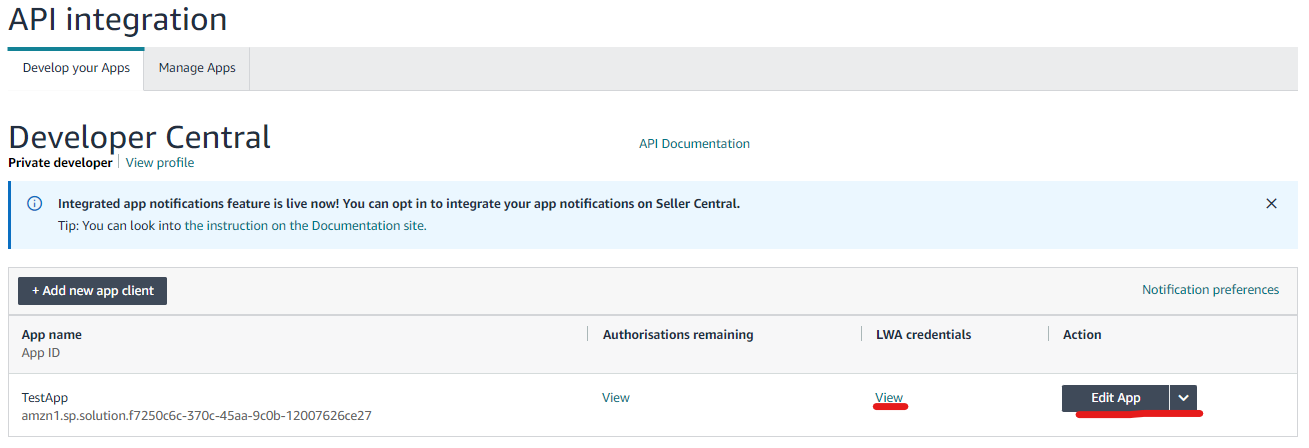Select the amzn1.sp.solution App ID text
Screen dimensions: 1309x448
[x=196, y=415]
